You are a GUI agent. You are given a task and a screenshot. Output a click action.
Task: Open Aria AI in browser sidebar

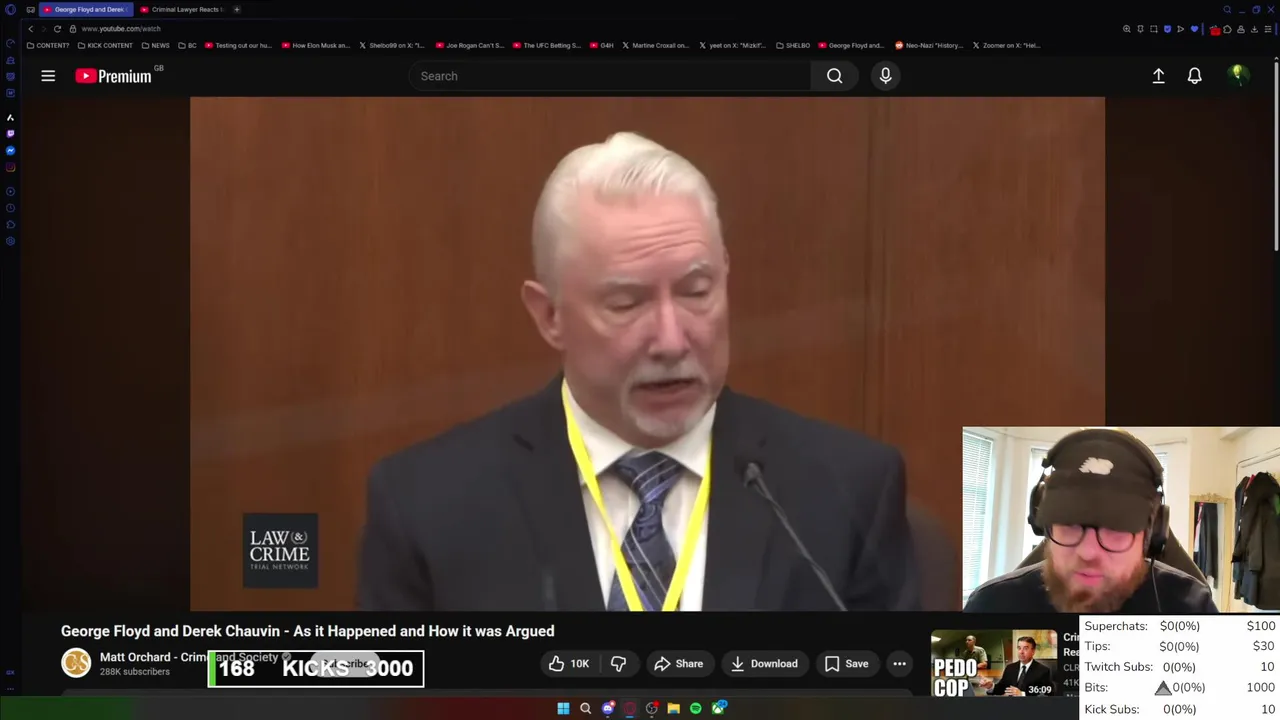coord(10,117)
